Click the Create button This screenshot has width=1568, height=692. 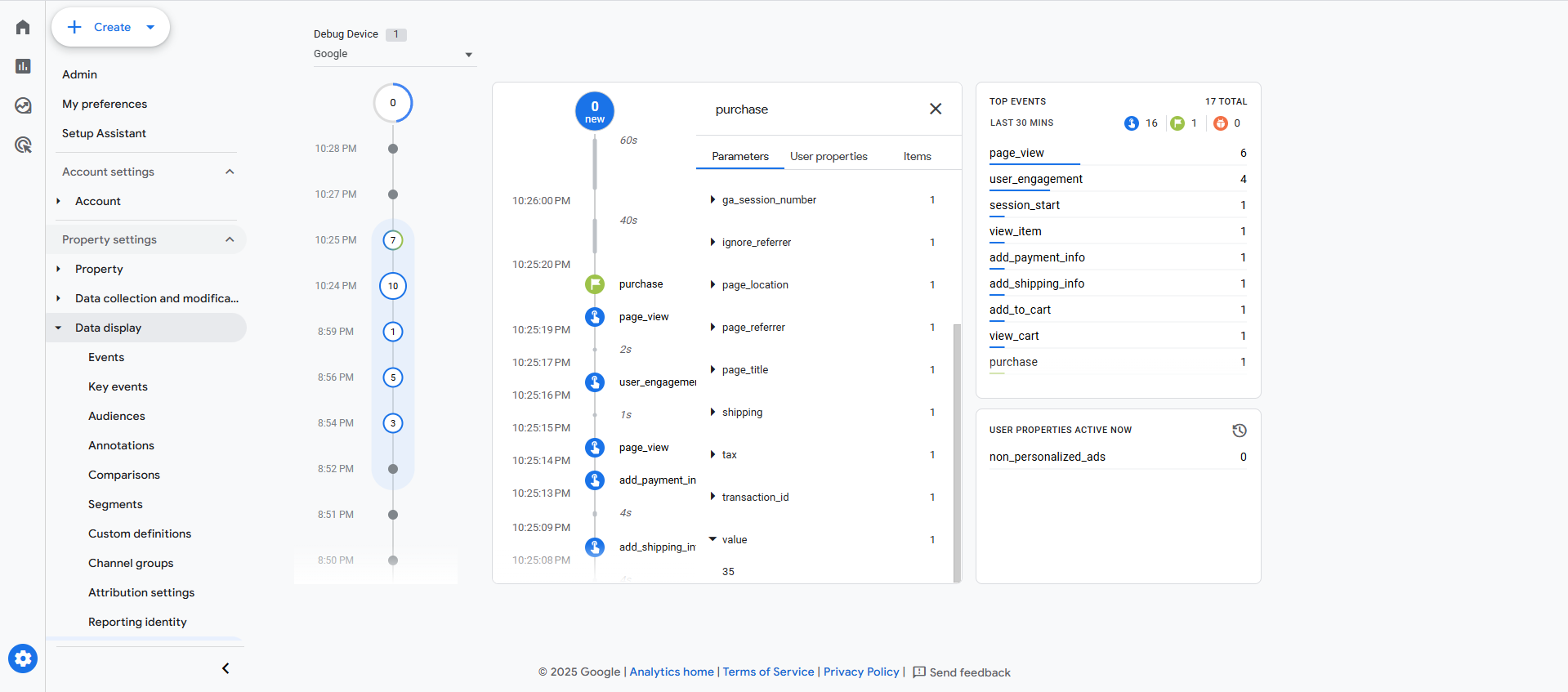pos(110,27)
